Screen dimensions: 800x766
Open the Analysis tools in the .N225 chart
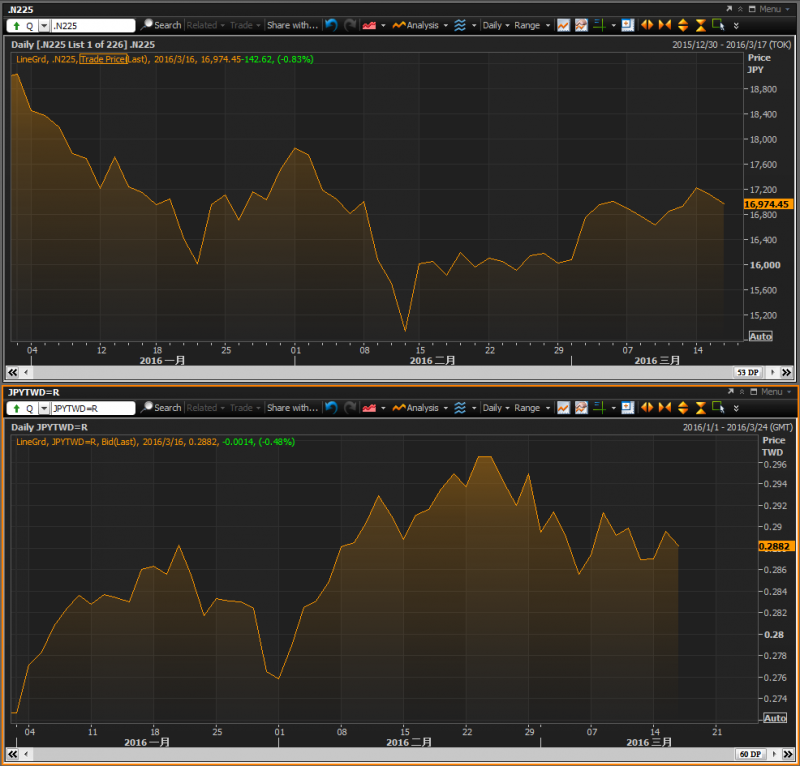[415, 25]
